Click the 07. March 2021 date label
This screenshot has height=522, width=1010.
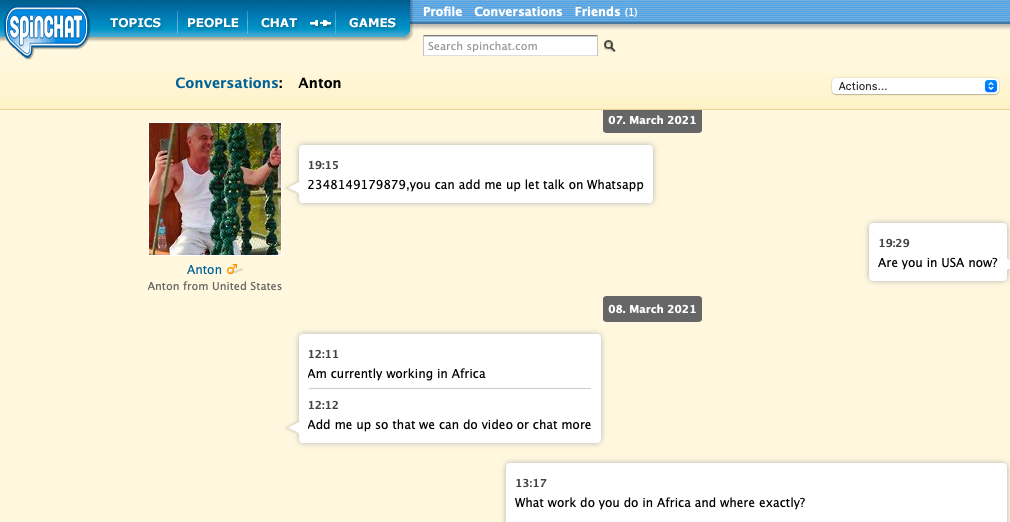652,121
